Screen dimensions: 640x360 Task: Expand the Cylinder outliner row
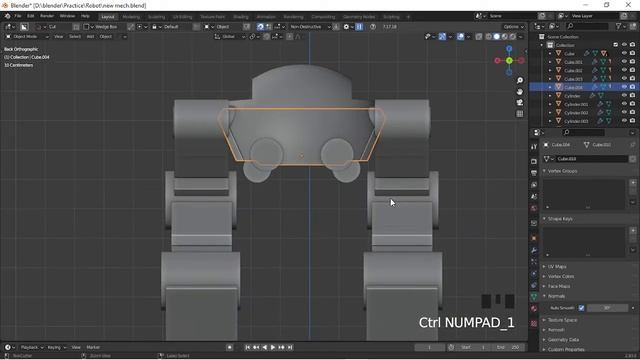[x=550, y=96]
